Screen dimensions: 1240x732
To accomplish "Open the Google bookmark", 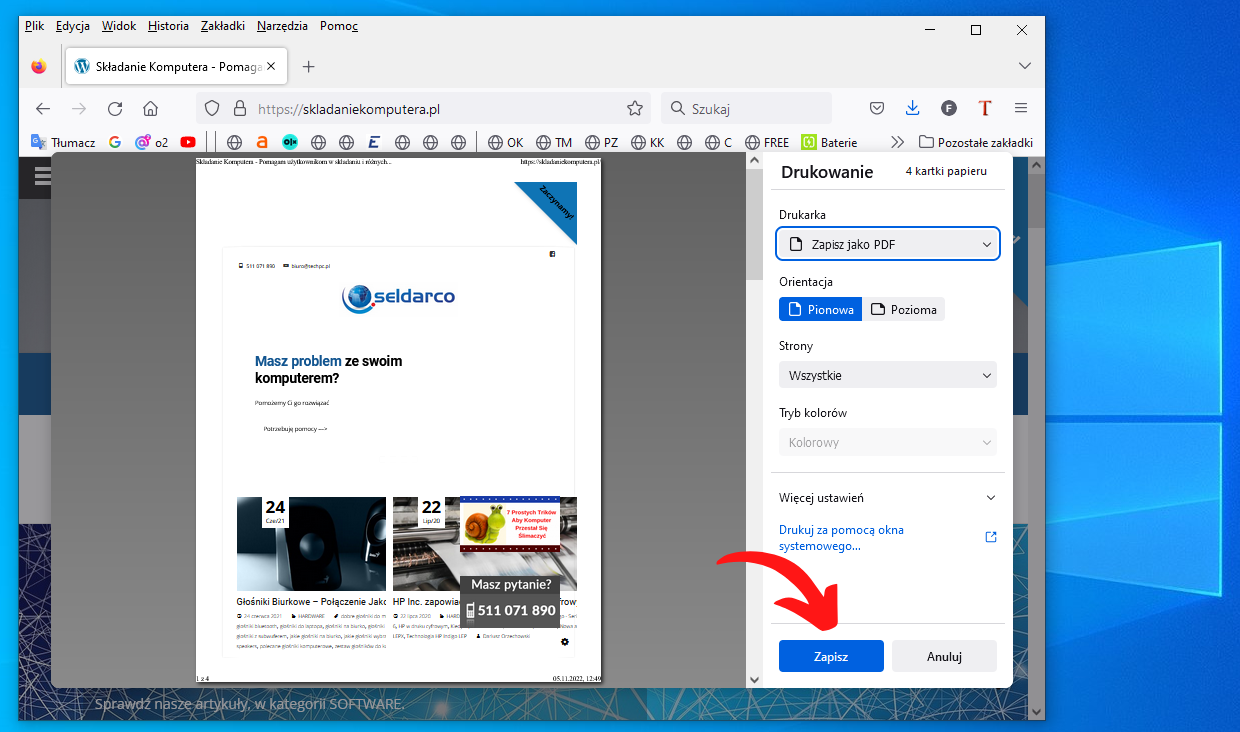I will (x=115, y=142).
